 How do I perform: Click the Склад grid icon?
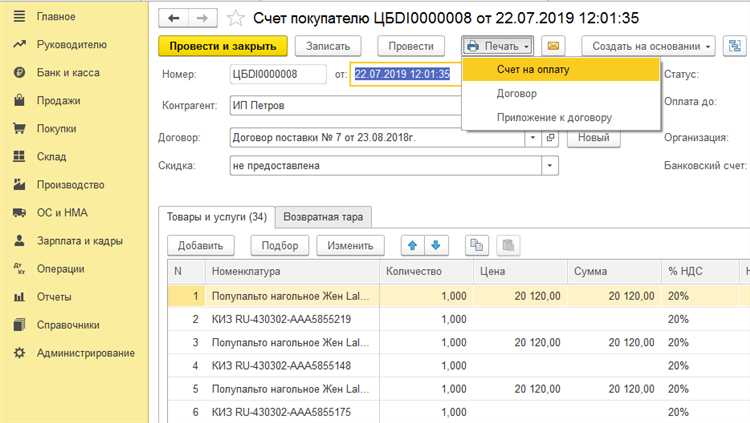click(19, 156)
